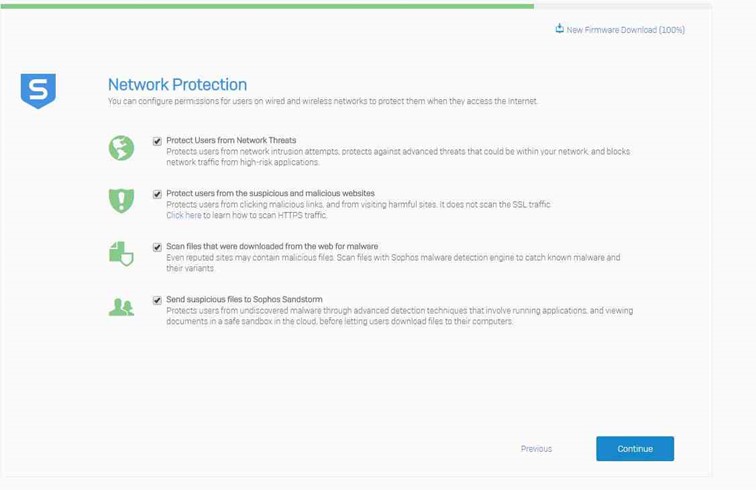
Task: Click the 'Protect Users from Network Threats' label
Action: click(231, 140)
